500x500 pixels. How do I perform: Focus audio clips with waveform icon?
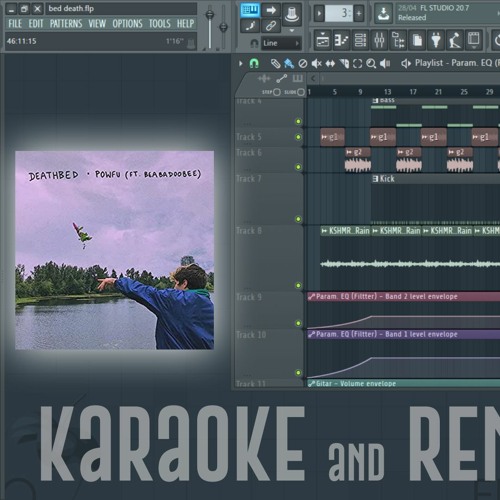(x=264, y=79)
